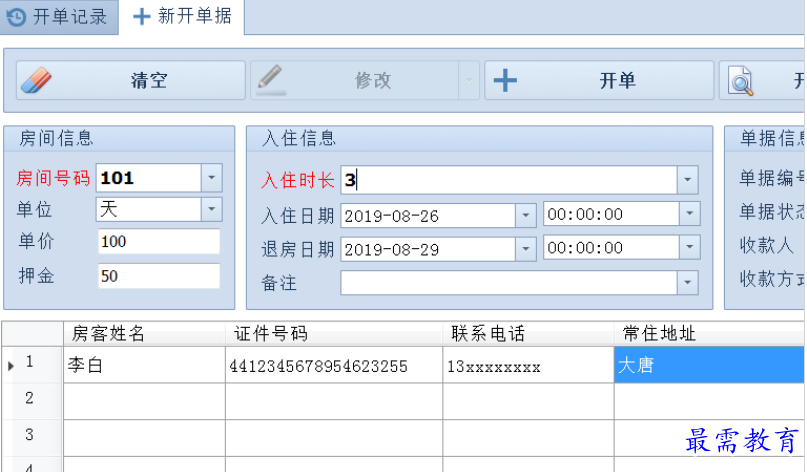The width and height of the screenshot is (807, 472).
Task: Open the 单位 dropdown list
Action: click(x=211, y=209)
